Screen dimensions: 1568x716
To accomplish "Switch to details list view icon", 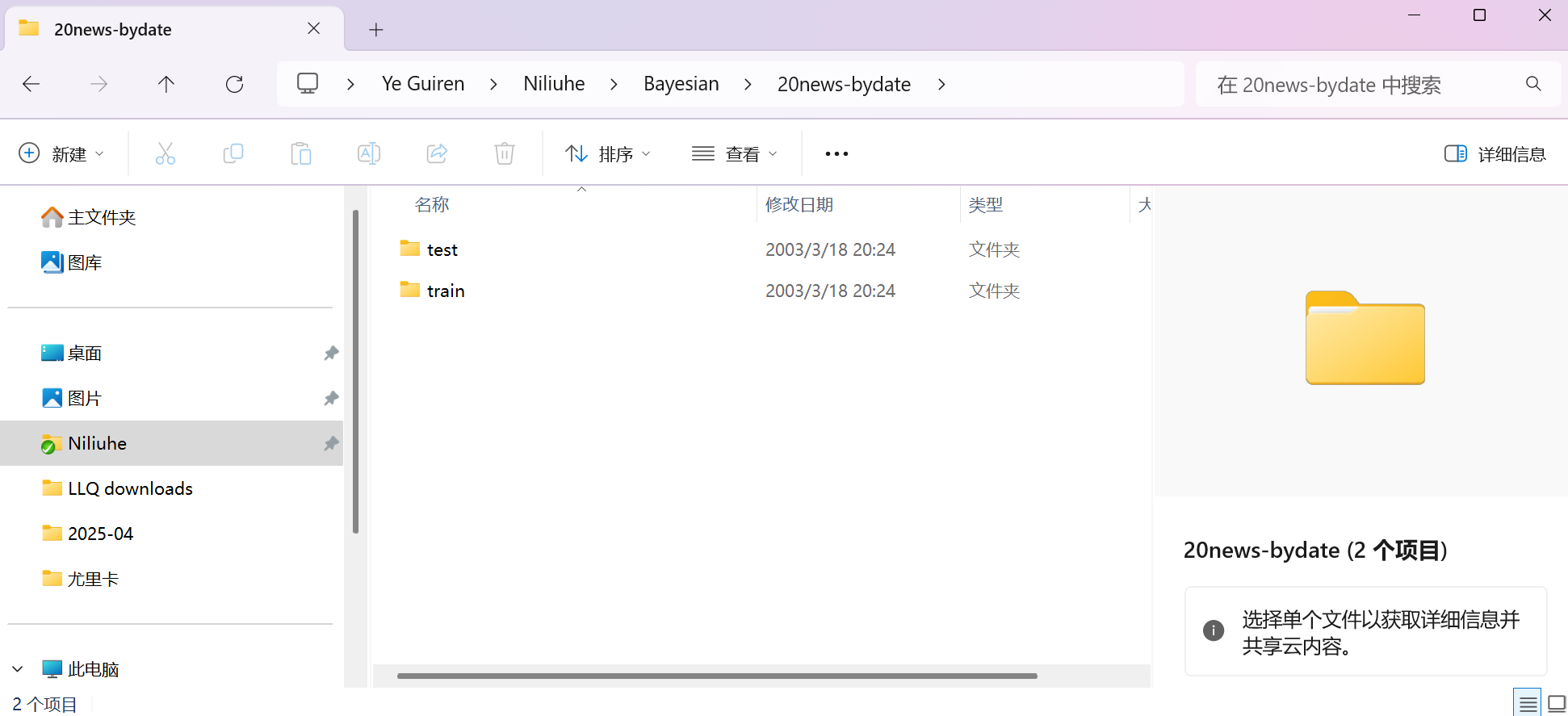I will [1528, 704].
